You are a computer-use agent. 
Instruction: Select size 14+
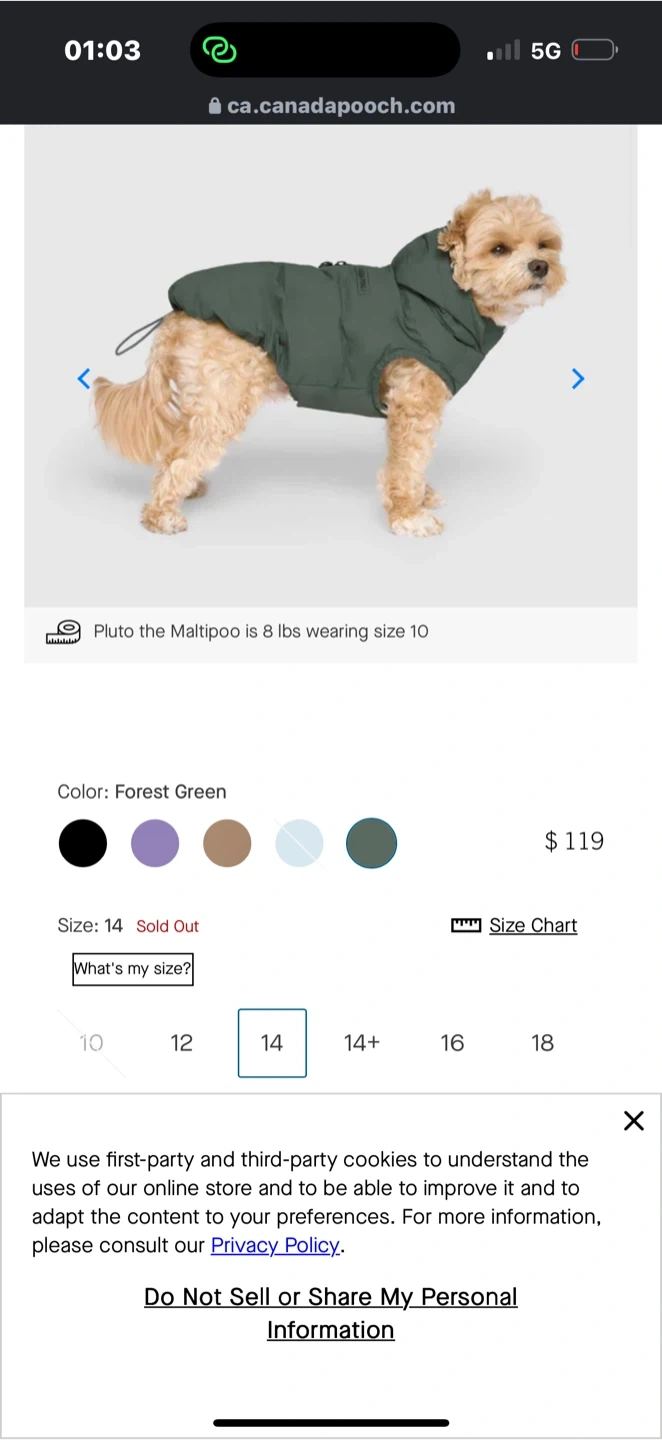click(361, 1043)
